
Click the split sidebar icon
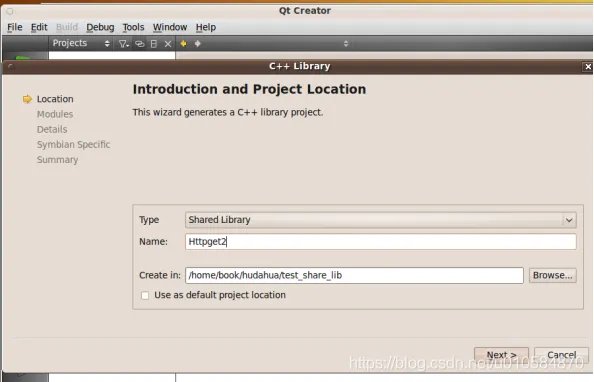click(x=153, y=44)
